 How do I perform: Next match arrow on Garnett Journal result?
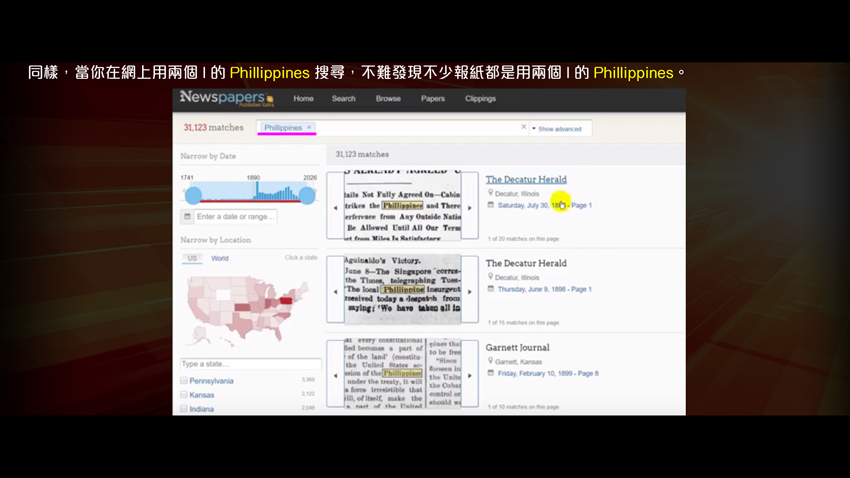(470, 376)
